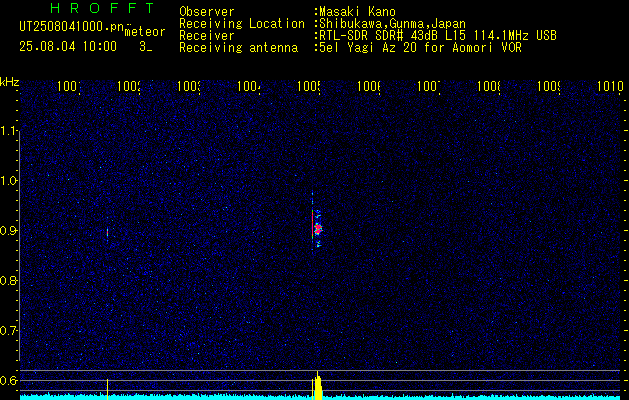This screenshot has width=629, height=400.
Task: Click the bright red meteor echo core
Action: tap(318, 229)
